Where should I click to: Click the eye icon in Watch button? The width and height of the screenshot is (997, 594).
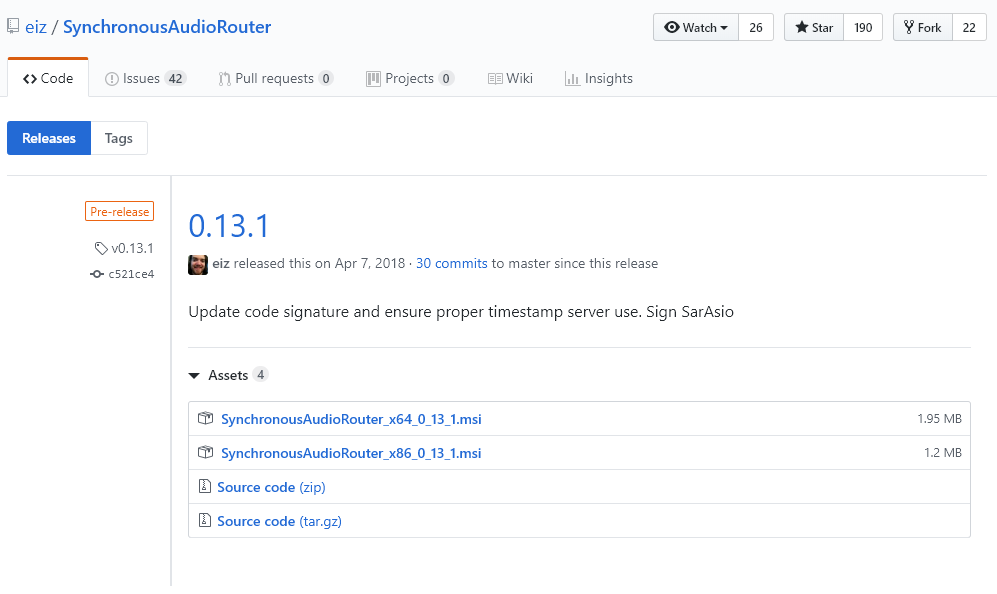pyautogui.click(x=671, y=27)
